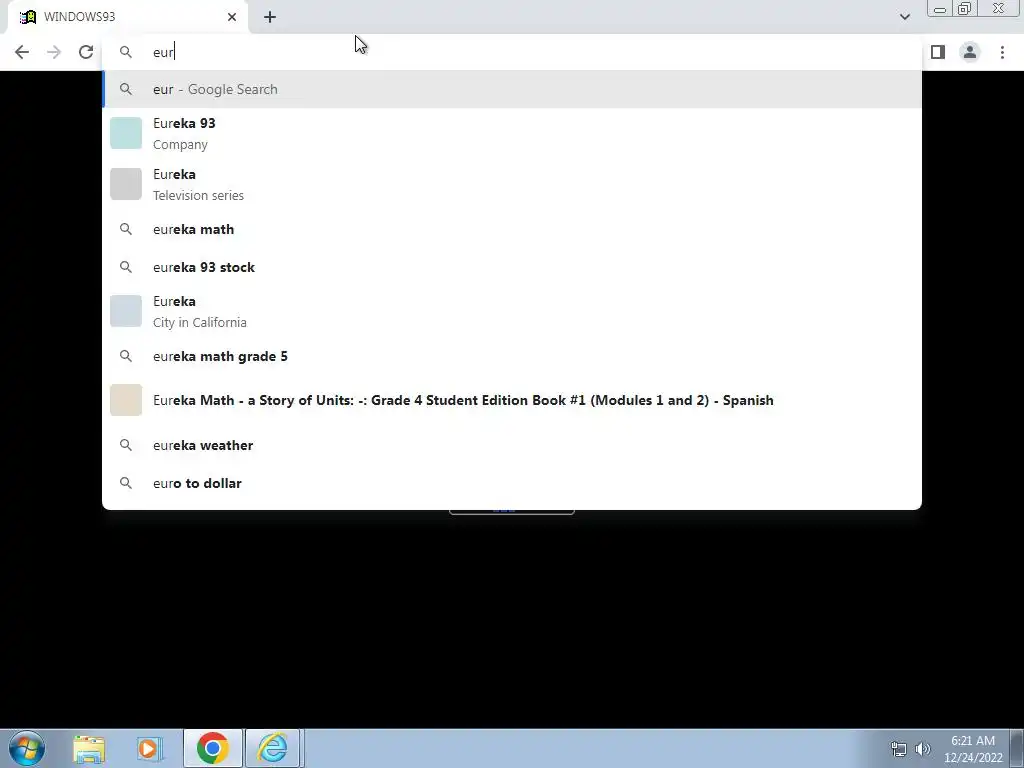Image resolution: width=1024 pixels, height=768 pixels.
Task: Open the clock showing 6:21 AM
Action: pos(973,749)
